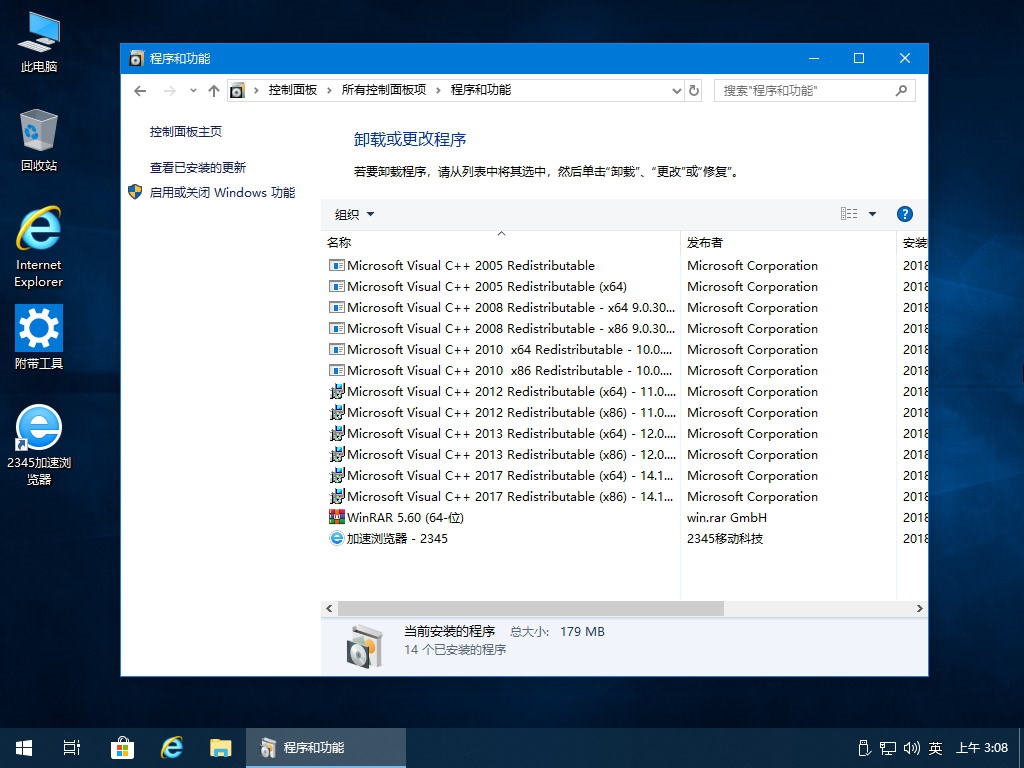Click the search magnifier icon
Viewport: 1024px width, 768px height.
coord(901,91)
